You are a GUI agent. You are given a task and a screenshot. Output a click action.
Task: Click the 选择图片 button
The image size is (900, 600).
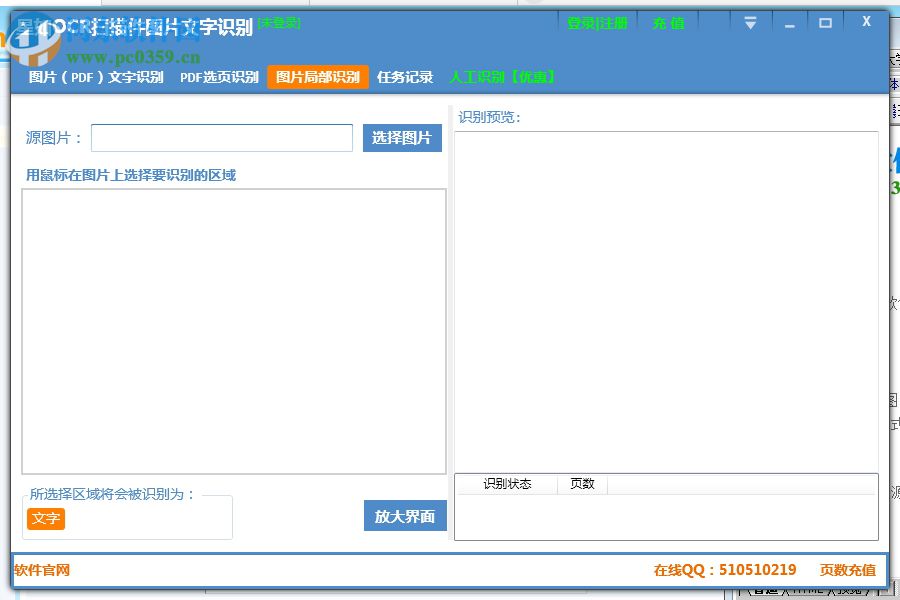(401, 137)
